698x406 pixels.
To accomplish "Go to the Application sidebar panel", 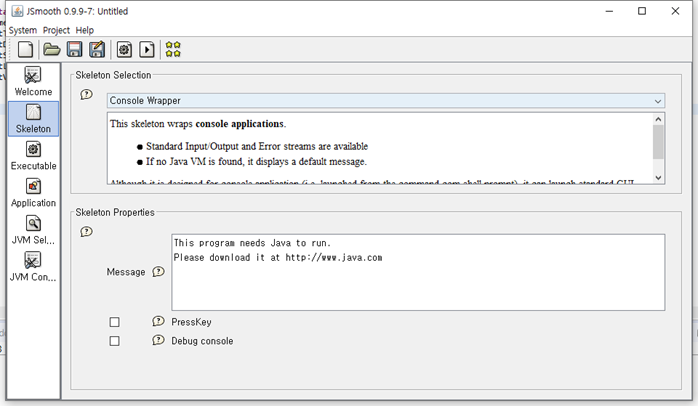I will (x=33, y=193).
